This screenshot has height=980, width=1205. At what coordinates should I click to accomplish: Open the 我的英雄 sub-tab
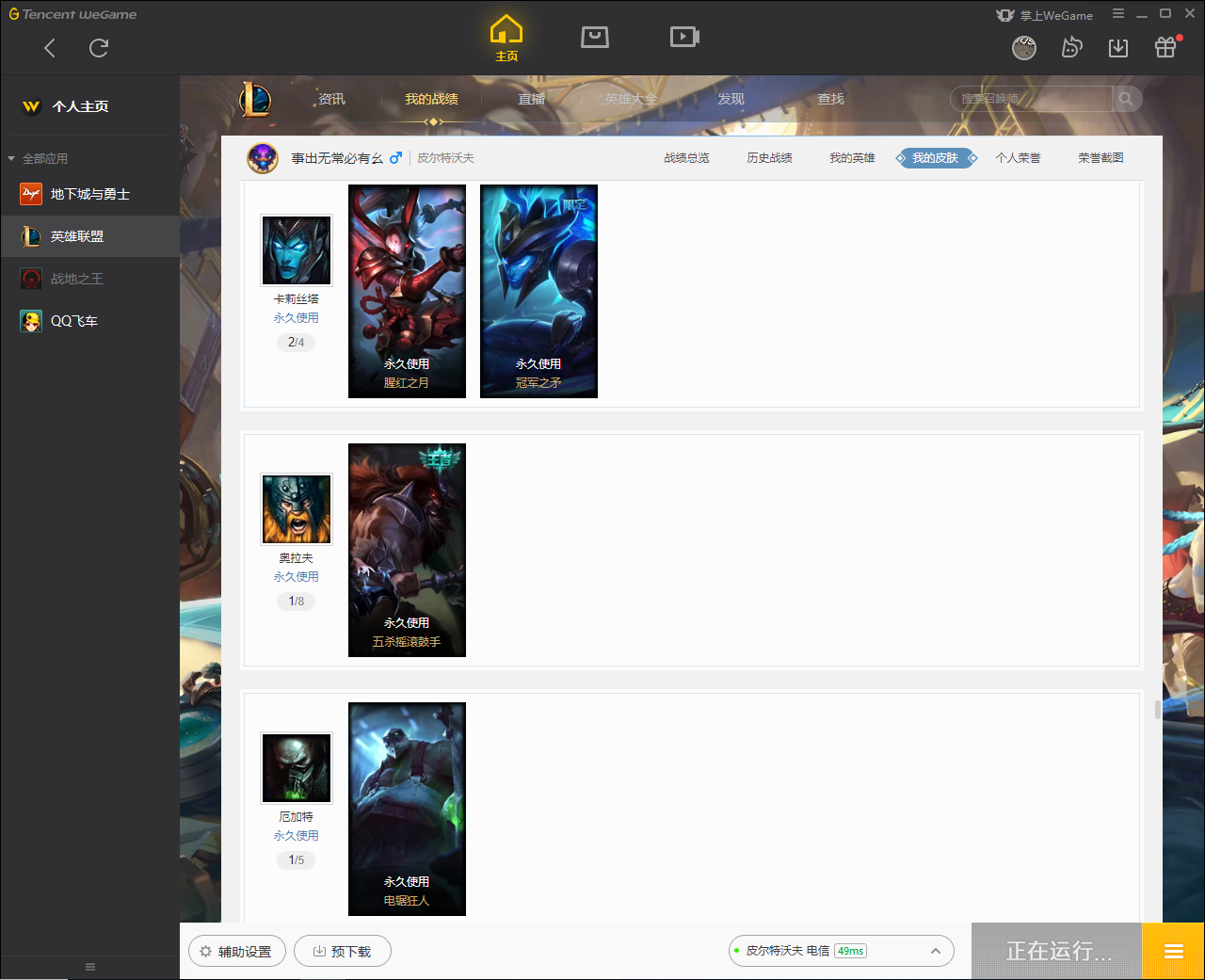[852, 158]
